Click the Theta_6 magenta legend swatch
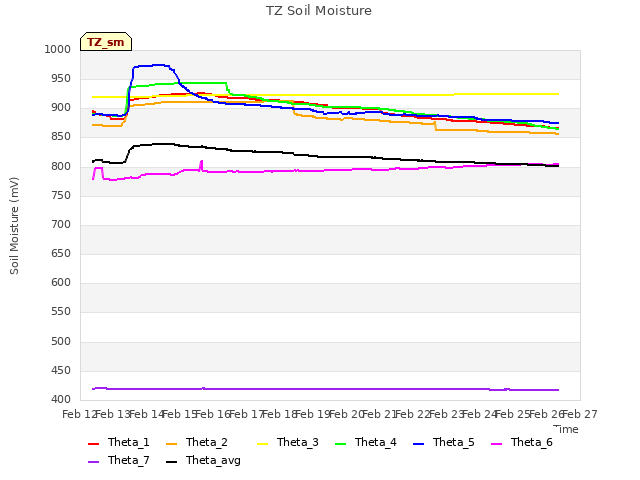 pyautogui.click(x=496, y=444)
